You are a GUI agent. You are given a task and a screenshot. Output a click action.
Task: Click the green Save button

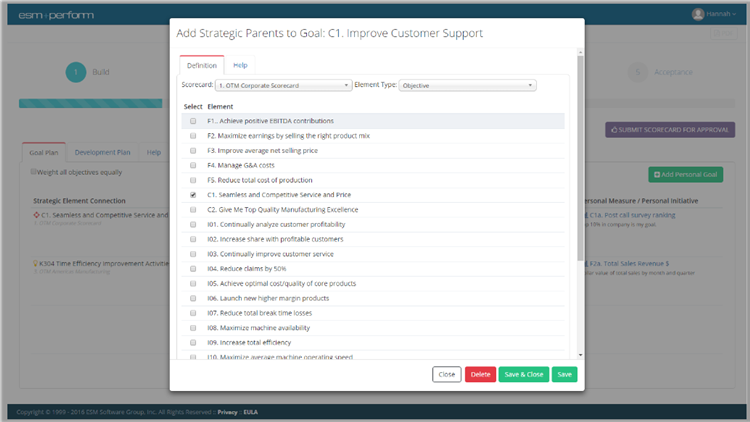coord(564,374)
